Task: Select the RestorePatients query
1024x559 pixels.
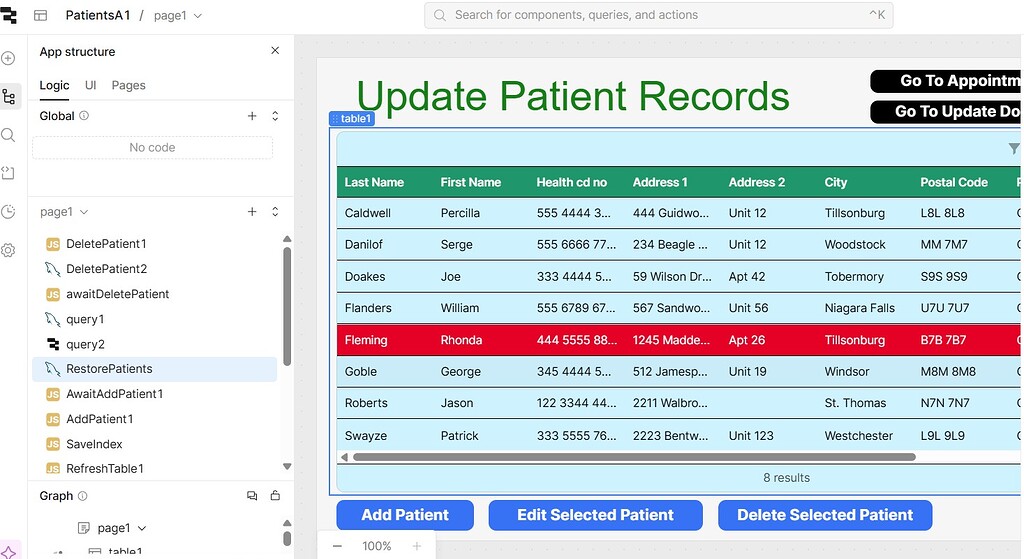Action: [x=155, y=369]
